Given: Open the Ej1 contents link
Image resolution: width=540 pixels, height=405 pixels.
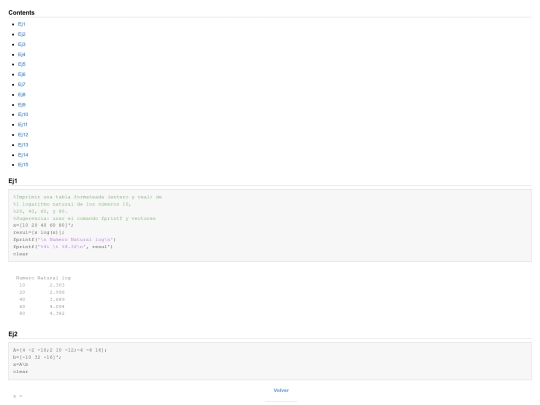Looking at the screenshot, I should click(x=21, y=24).
